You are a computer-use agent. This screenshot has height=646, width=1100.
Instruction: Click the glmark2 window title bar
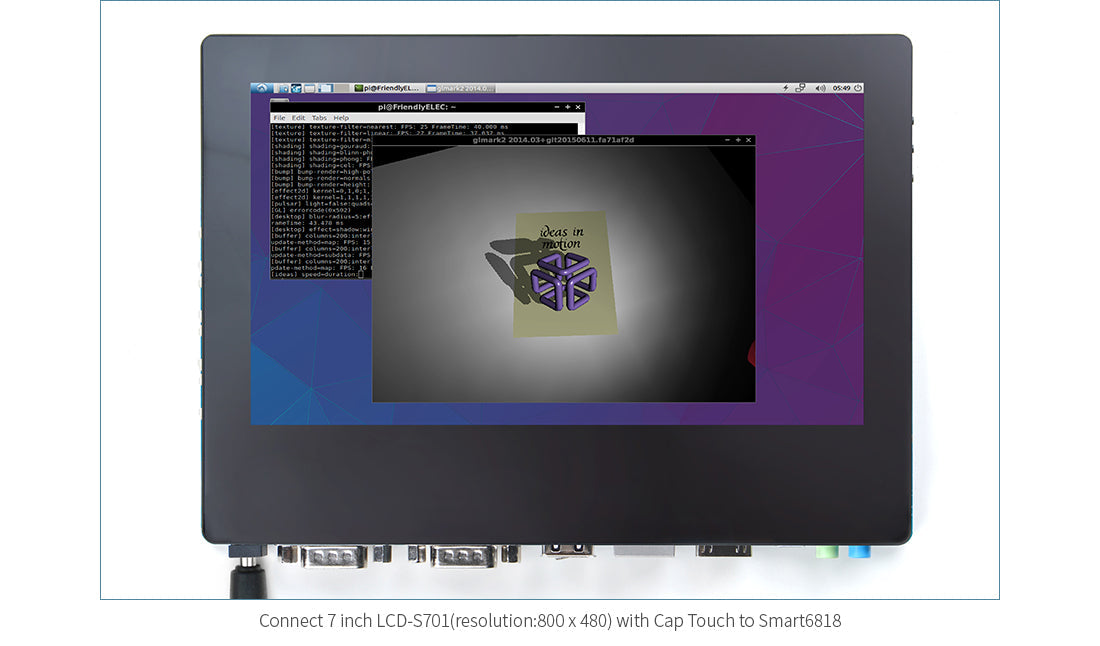click(x=552, y=140)
